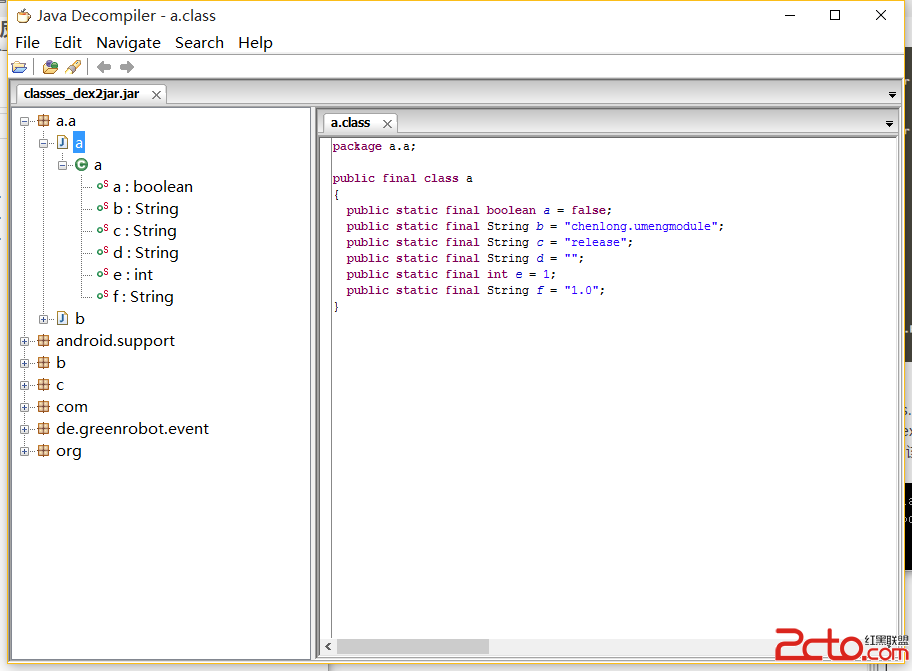Close the classes_dex2jar.jar tab
Viewport: 912px width, 671px height.
[155, 94]
